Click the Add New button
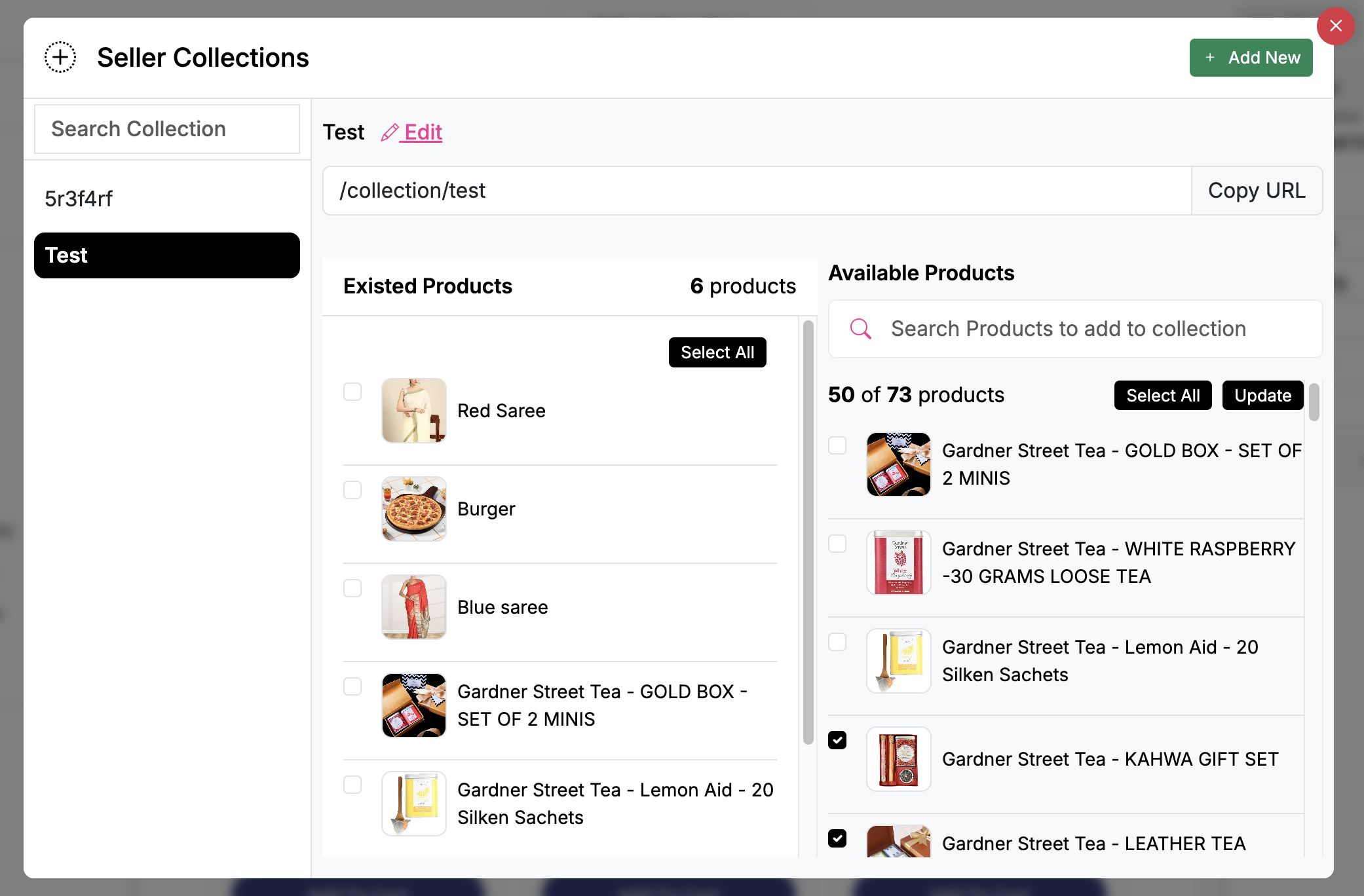This screenshot has width=1364, height=896. click(1251, 58)
